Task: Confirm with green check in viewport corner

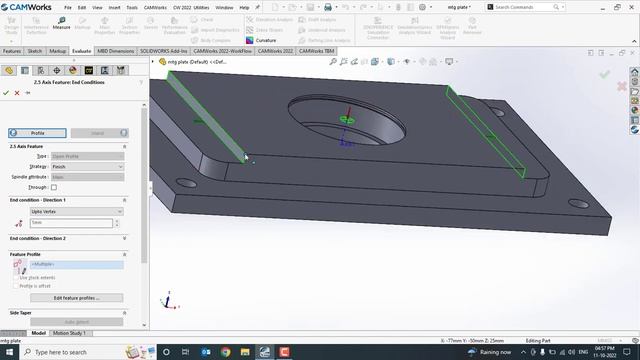Action: [x=604, y=74]
